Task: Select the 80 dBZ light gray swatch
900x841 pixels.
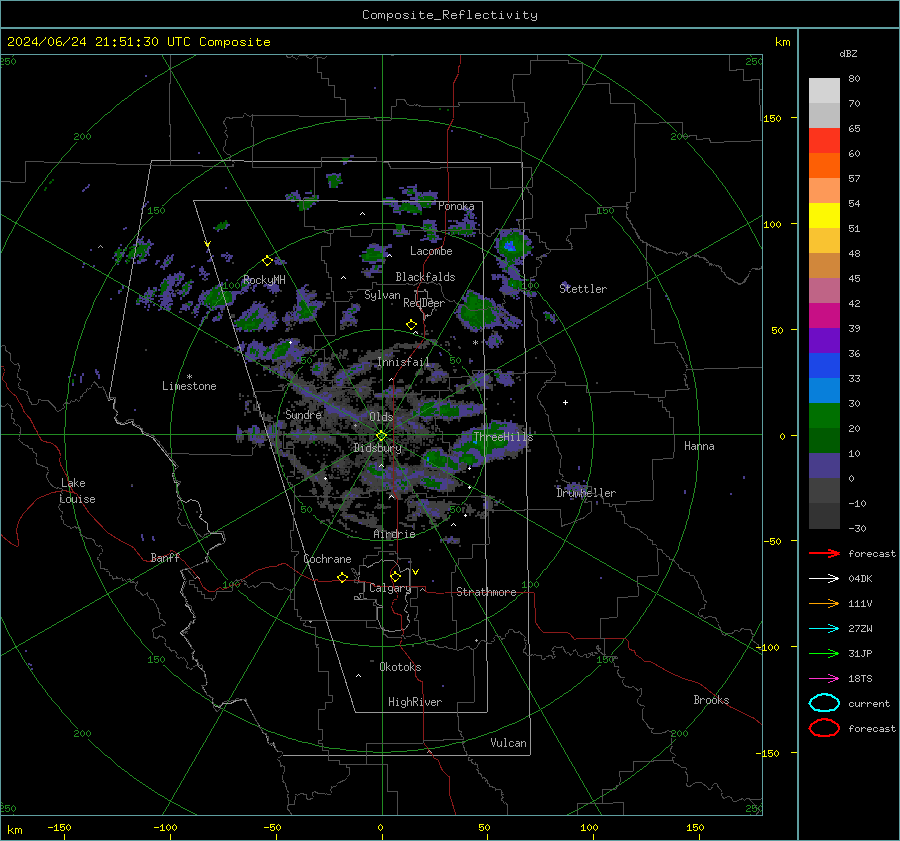Action: pos(824,90)
